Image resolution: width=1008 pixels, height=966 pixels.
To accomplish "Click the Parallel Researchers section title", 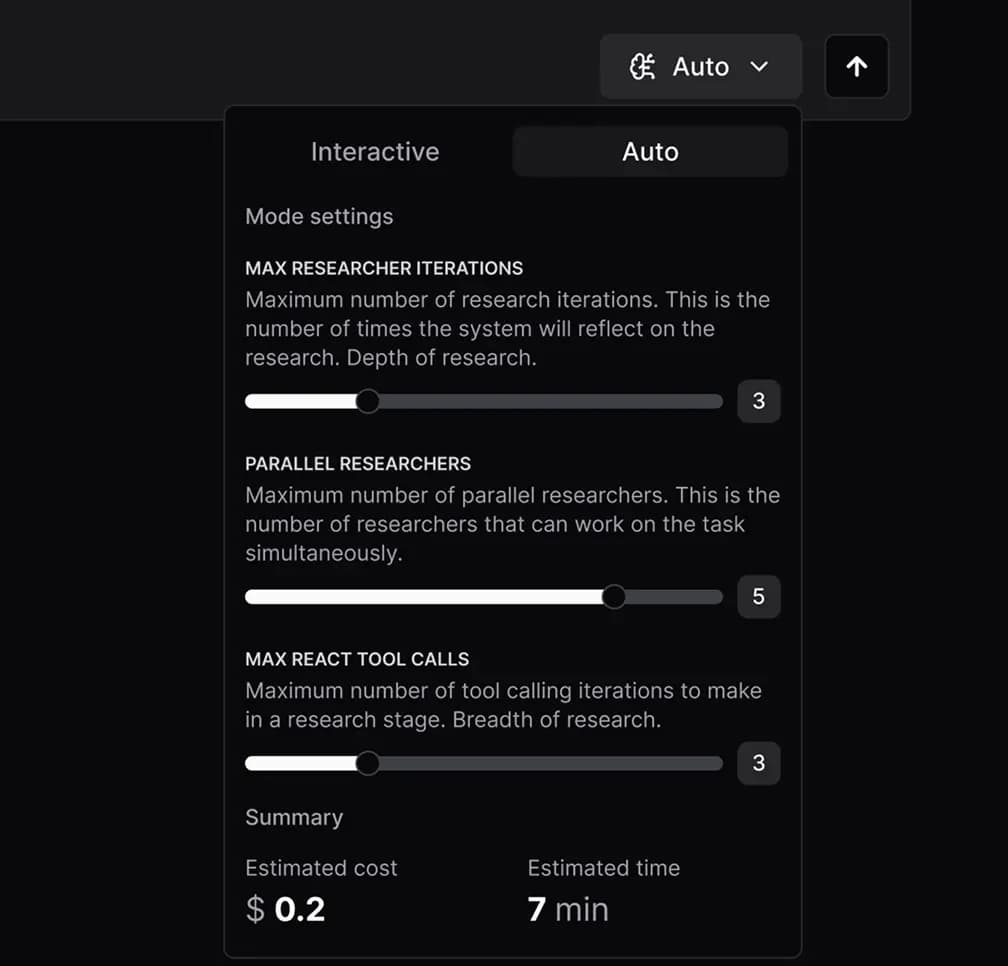I will pos(358,463).
